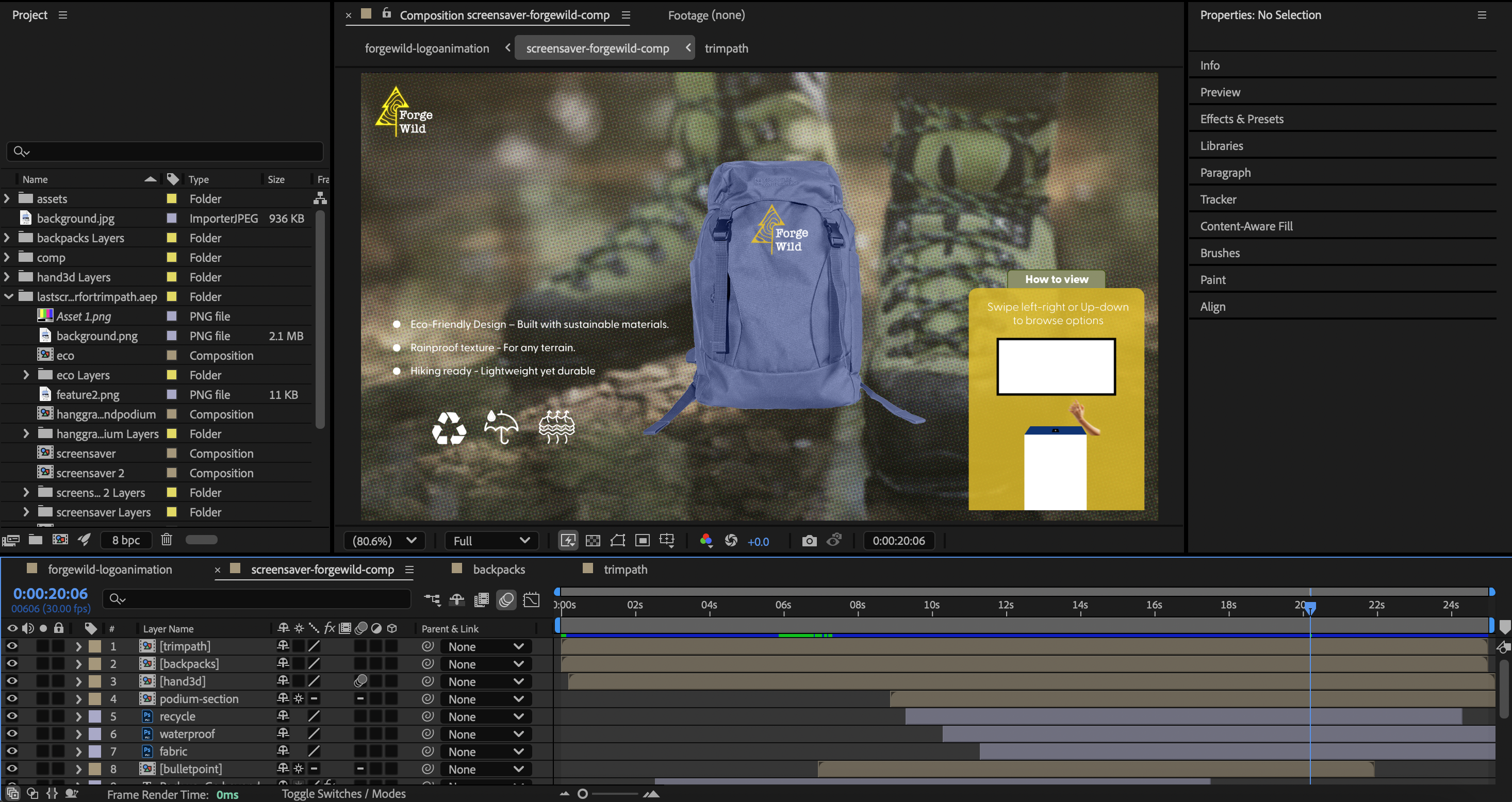
Task: Toggle visibility of the recycle layer
Action: (12, 716)
